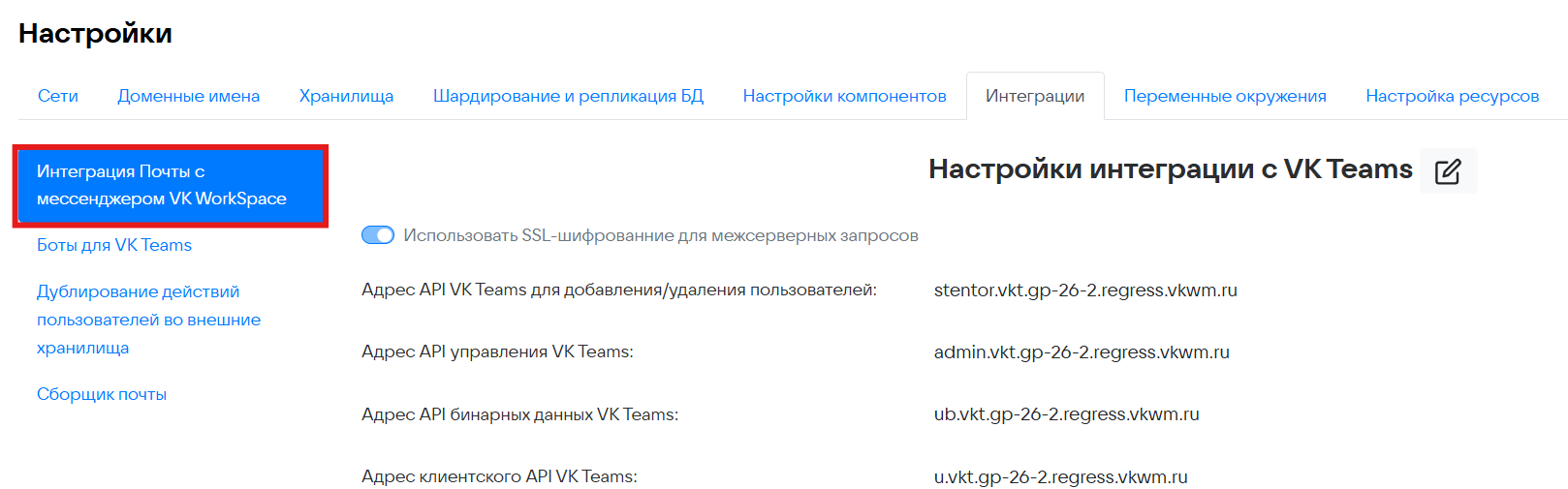The image size is (1568, 489).
Task: Toggle SSL encryption for inter-server requests
Action: click(378, 235)
